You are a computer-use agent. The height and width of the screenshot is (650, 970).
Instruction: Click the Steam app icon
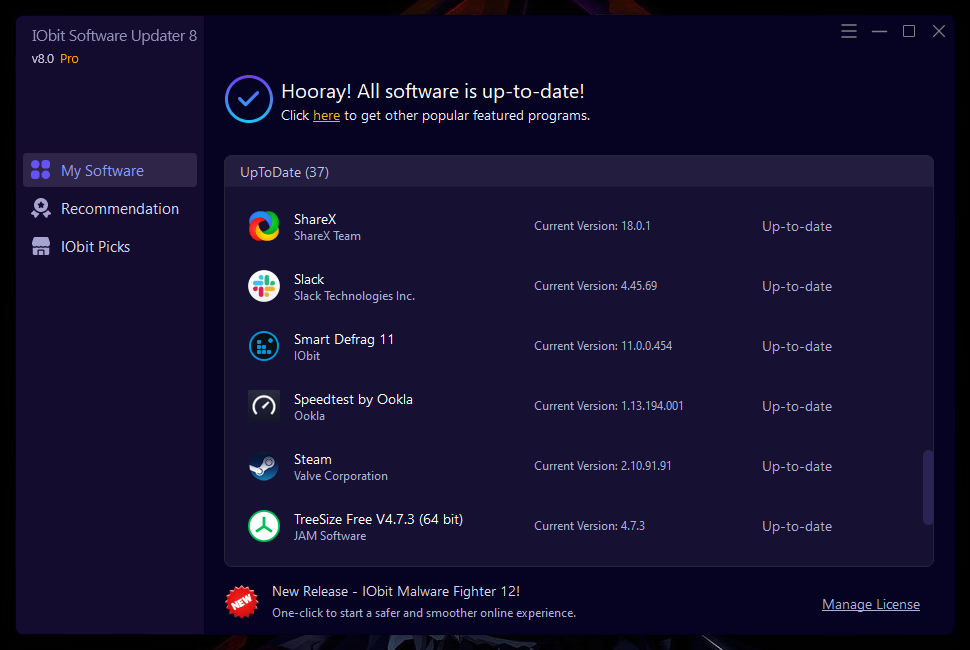(264, 466)
